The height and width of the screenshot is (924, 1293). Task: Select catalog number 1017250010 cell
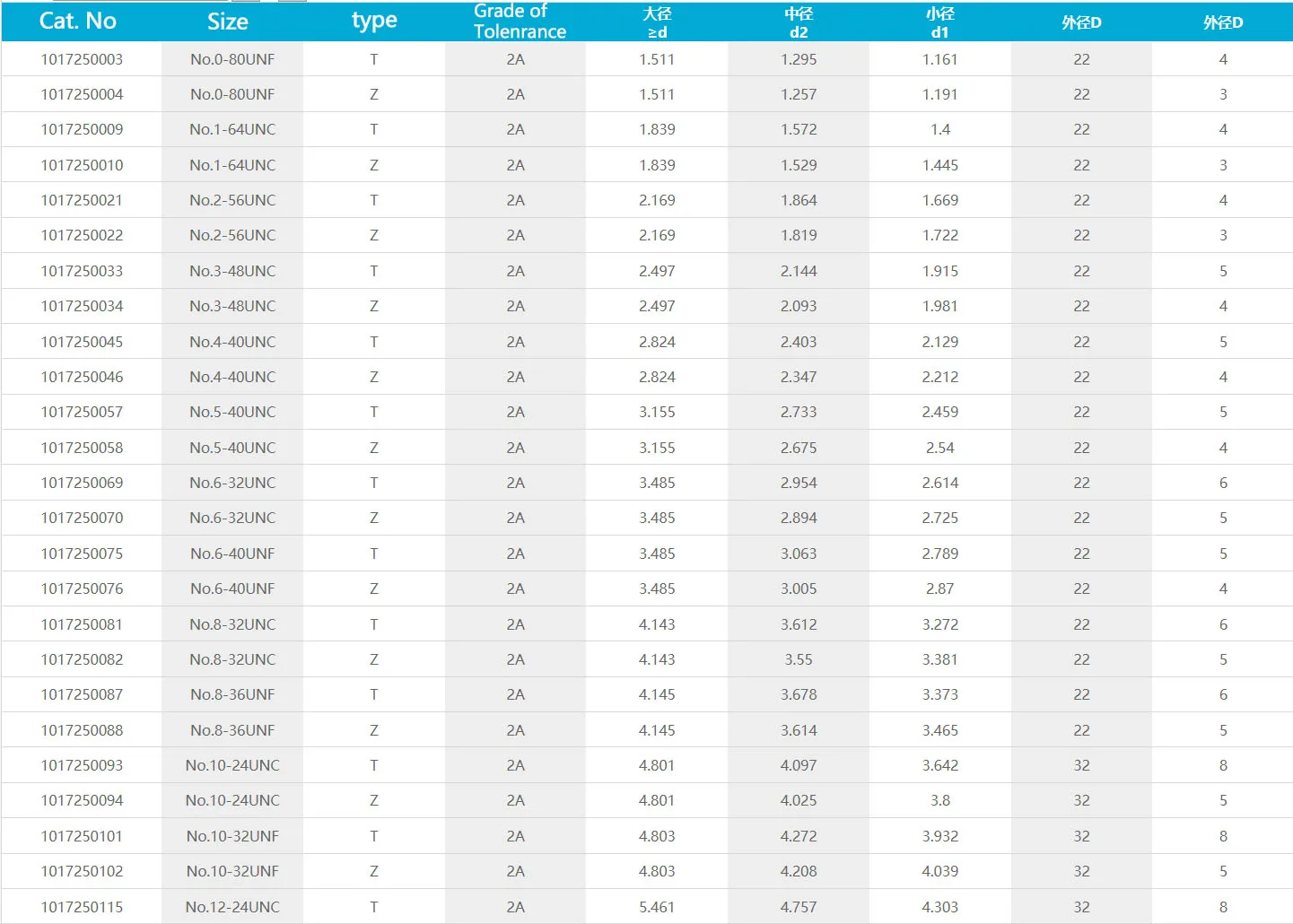pyautogui.click(x=82, y=165)
